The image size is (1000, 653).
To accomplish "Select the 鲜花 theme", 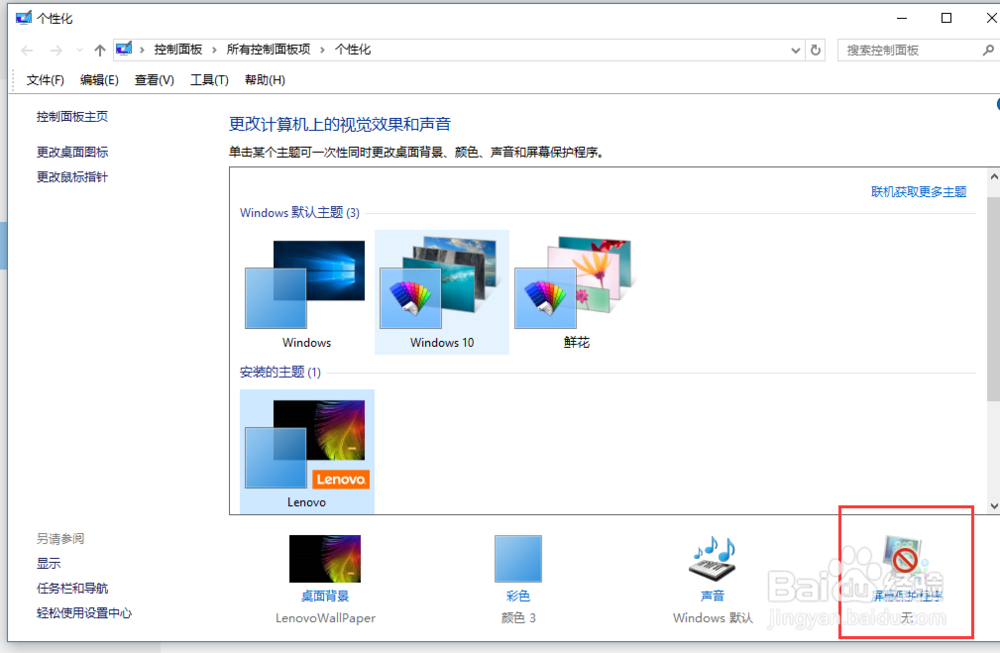I will pyautogui.click(x=577, y=293).
